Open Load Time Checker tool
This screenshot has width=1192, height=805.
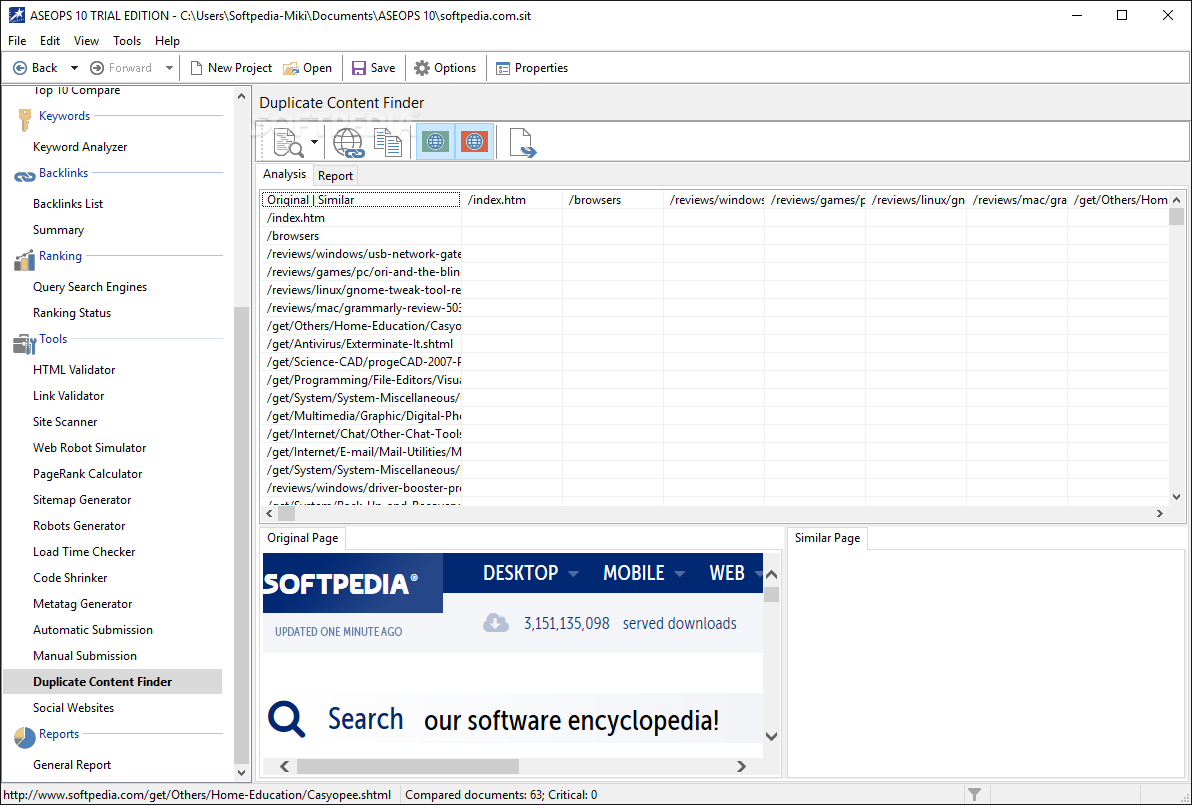pos(84,551)
